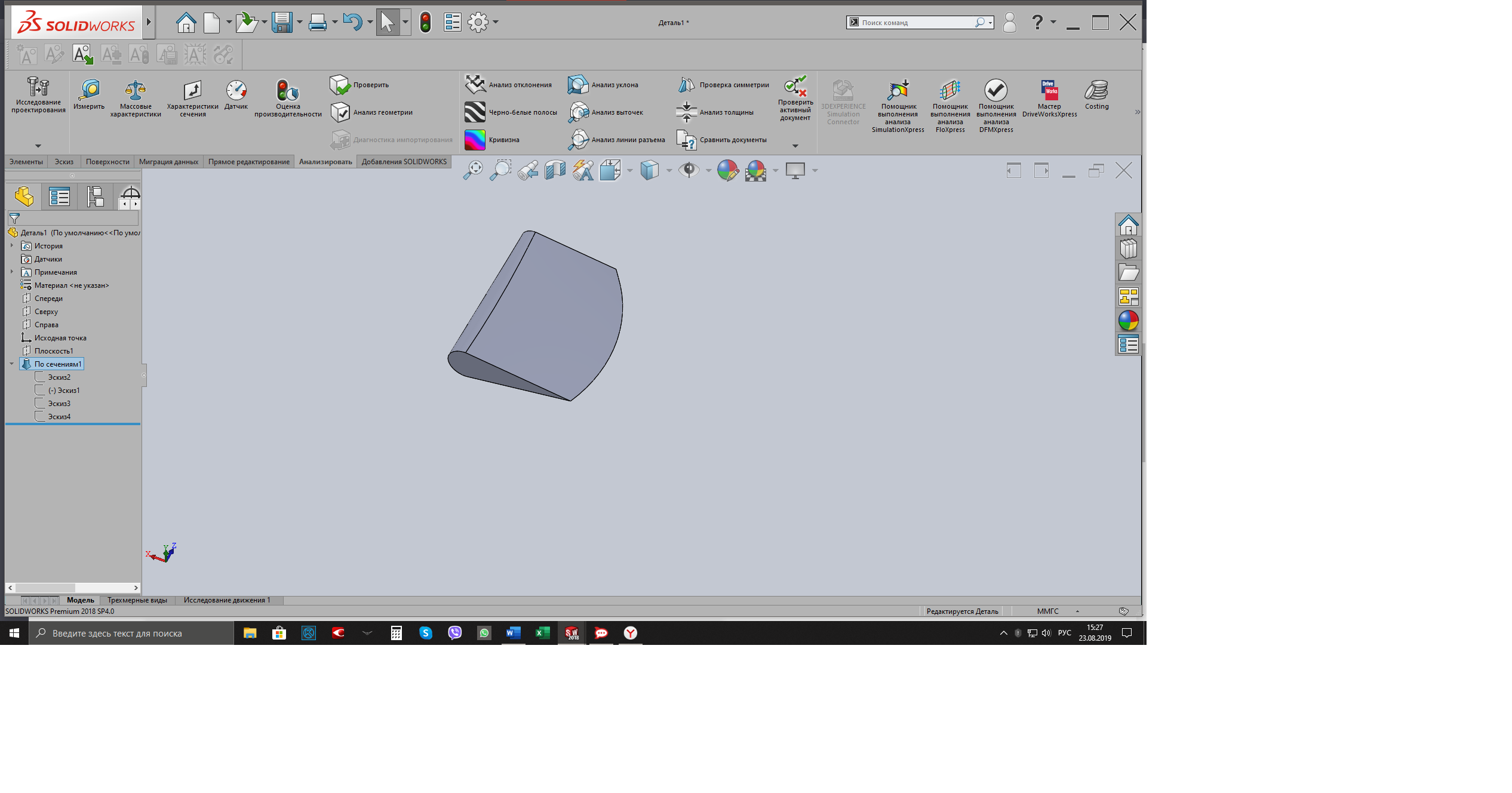The image size is (1512, 793).
Task: Toggle Черно-белые полосы zebra stripes
Action: [x=512, y=112]
